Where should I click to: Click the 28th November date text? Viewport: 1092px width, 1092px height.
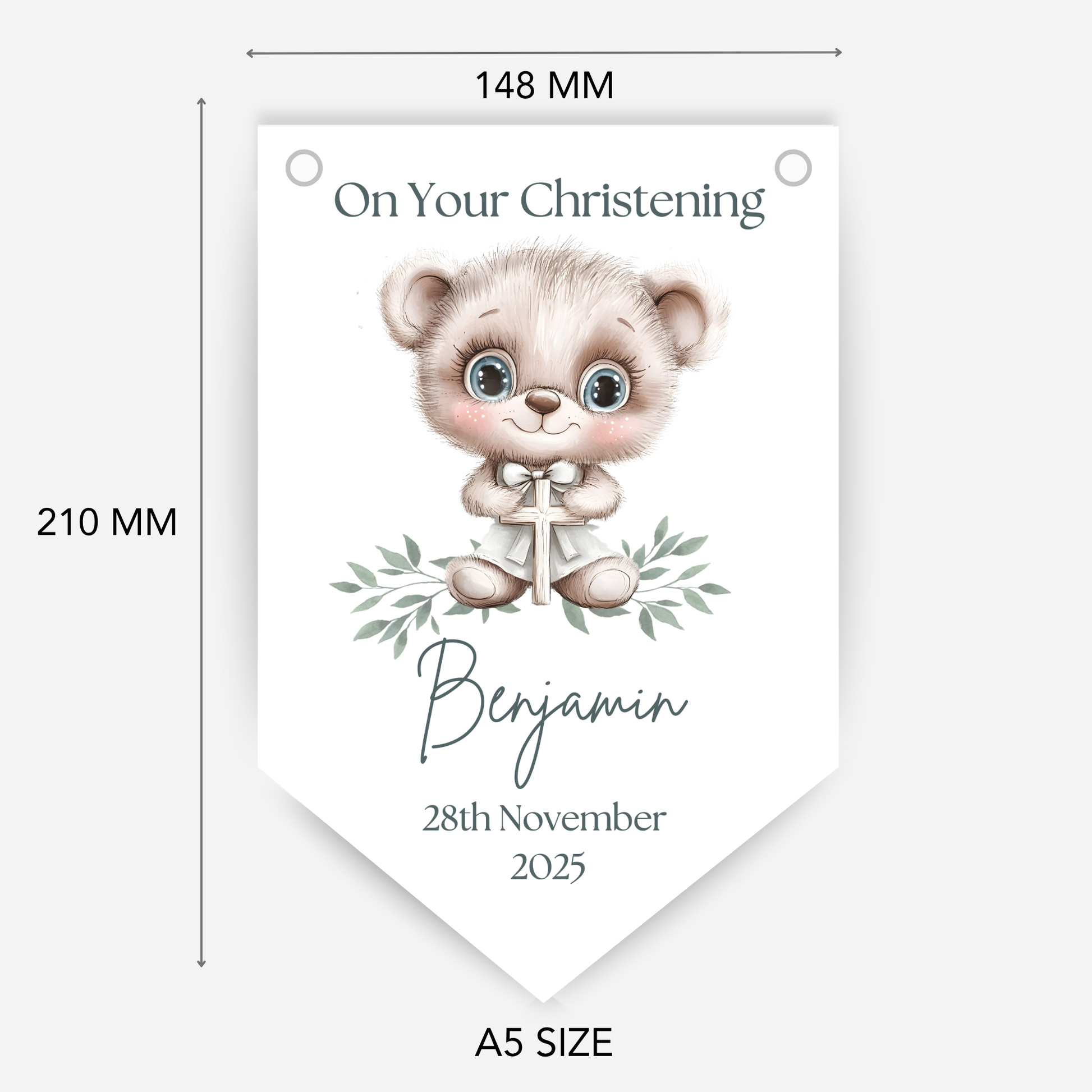(x=544, y=818)
